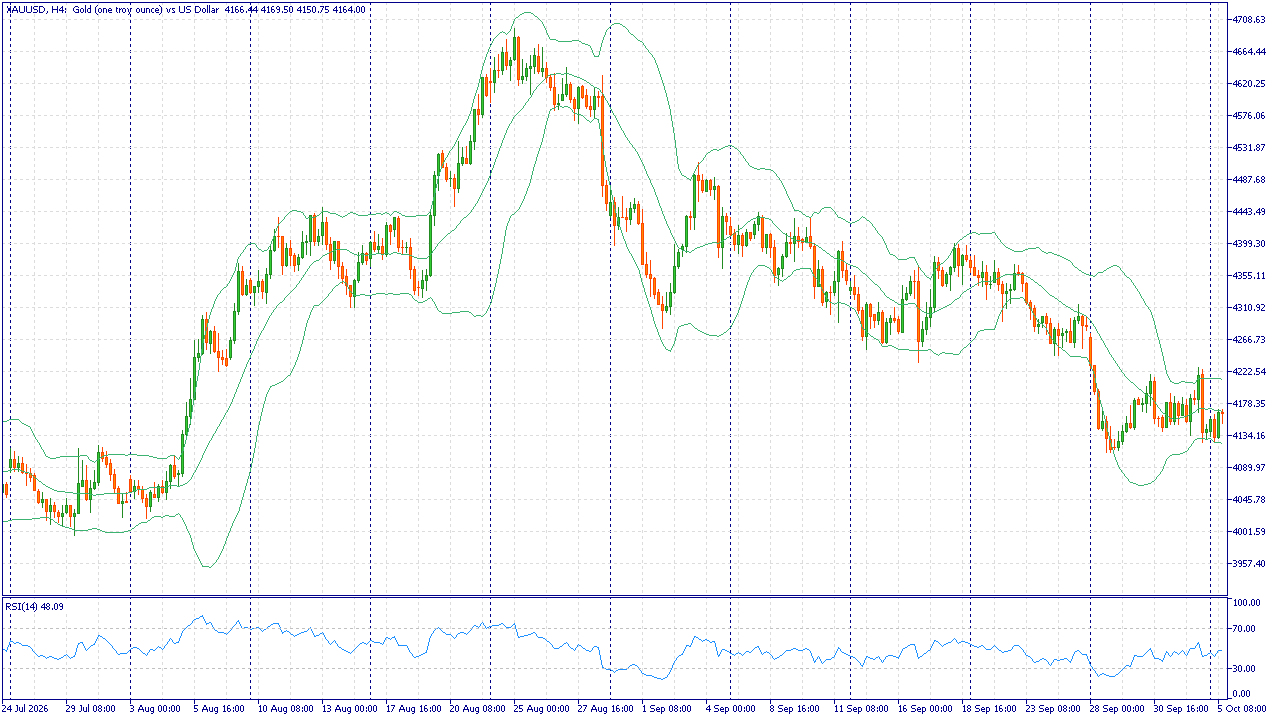Choose the 4178.35 price label
The image size is (1280, 720).
click(1250, 403)
